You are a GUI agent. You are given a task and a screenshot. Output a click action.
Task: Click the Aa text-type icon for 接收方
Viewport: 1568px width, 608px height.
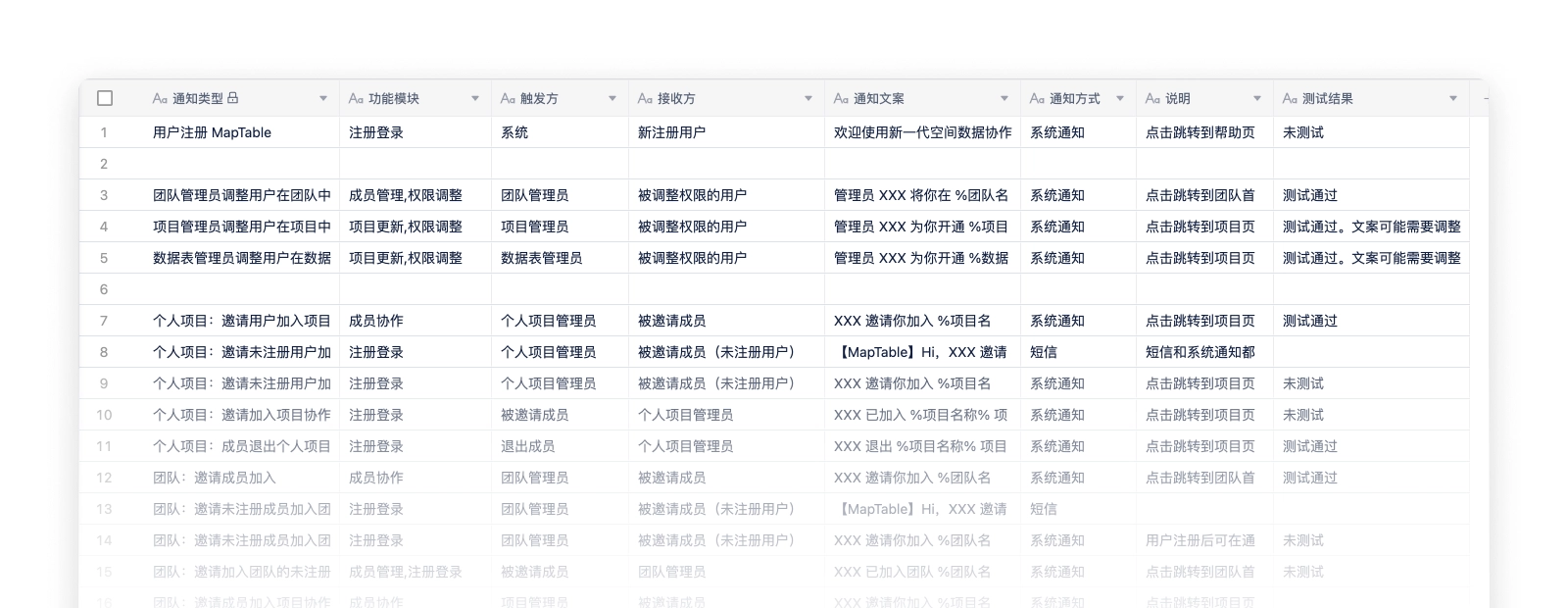tap(645, 99)
